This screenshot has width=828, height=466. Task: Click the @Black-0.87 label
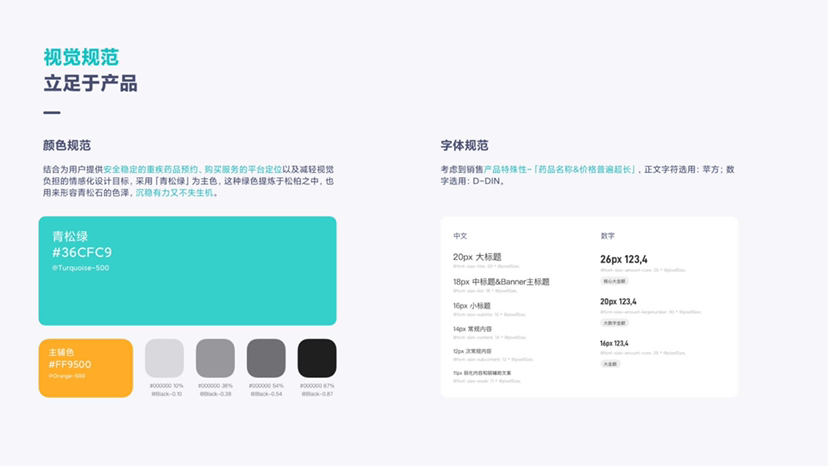[317, 394]
